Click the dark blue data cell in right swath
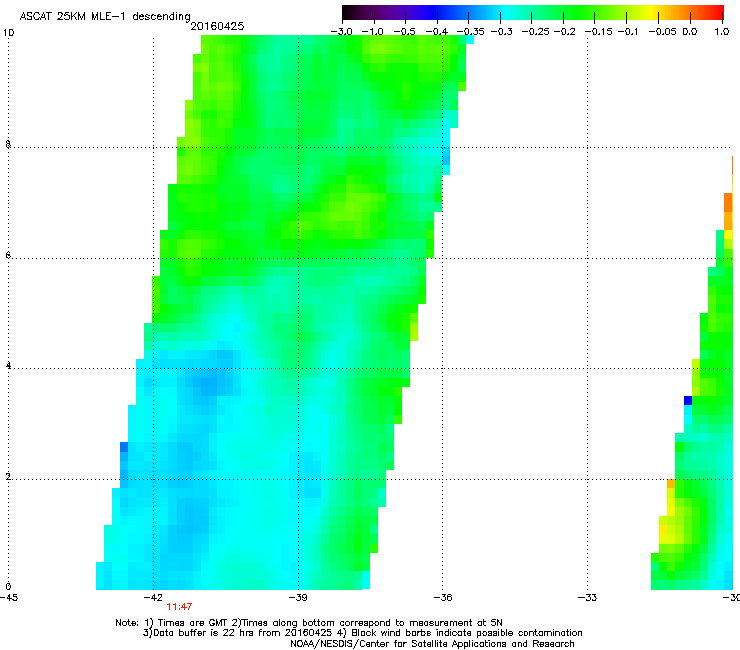 (688, 400)
